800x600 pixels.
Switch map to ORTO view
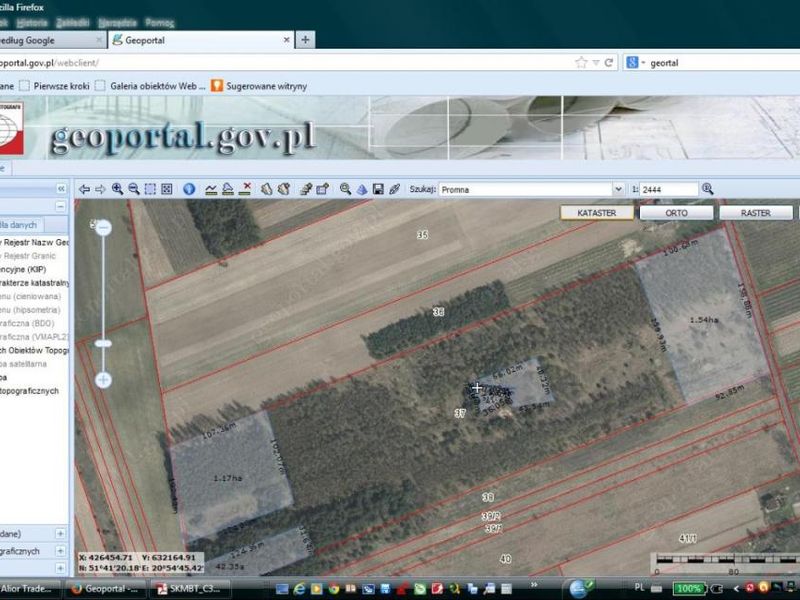pyautogui.click(x=676, y=213)
